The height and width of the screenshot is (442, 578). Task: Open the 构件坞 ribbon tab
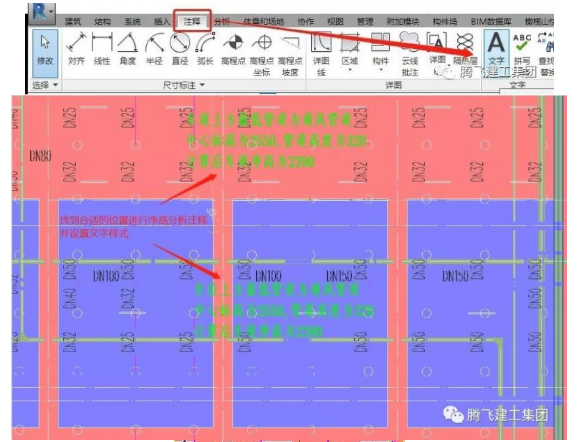(445, 22)
